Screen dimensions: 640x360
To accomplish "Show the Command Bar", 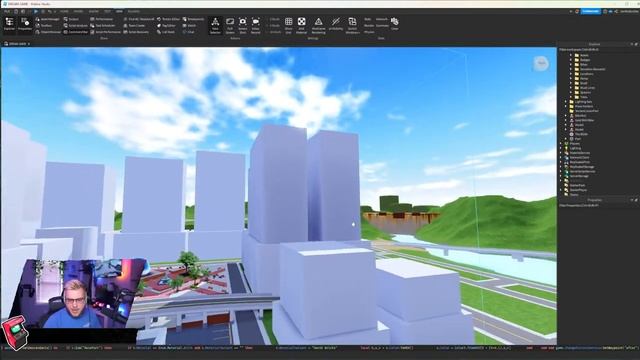I will point(76,31).
